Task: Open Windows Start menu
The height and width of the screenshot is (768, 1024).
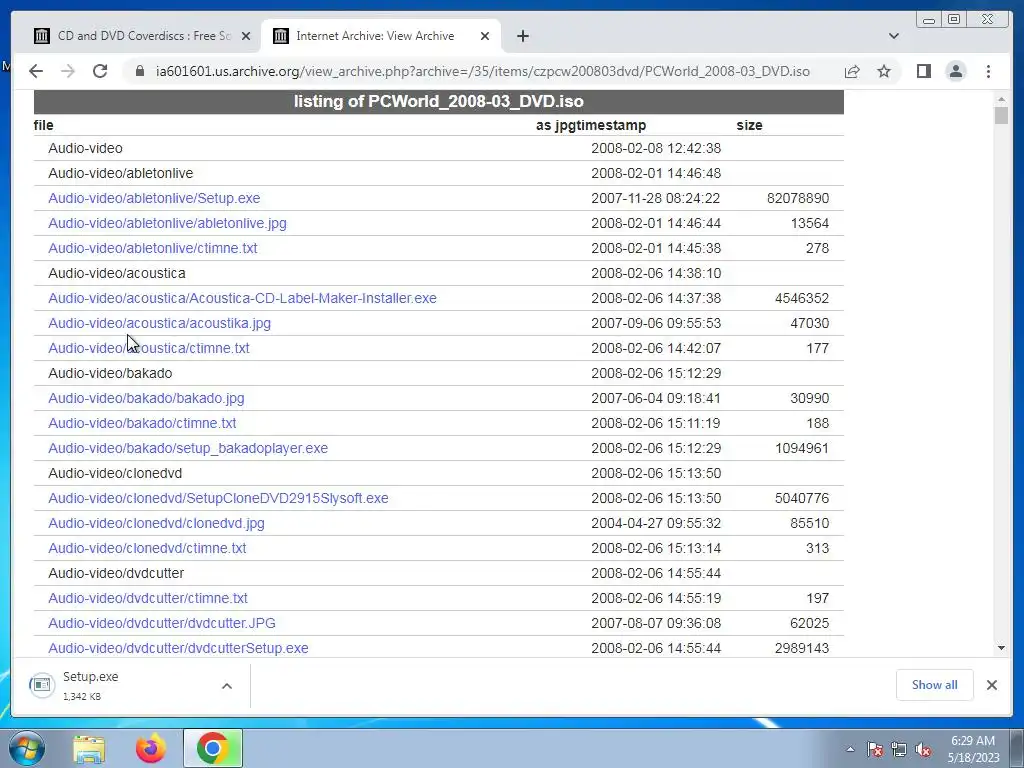Action: click(x=27, y=748)
